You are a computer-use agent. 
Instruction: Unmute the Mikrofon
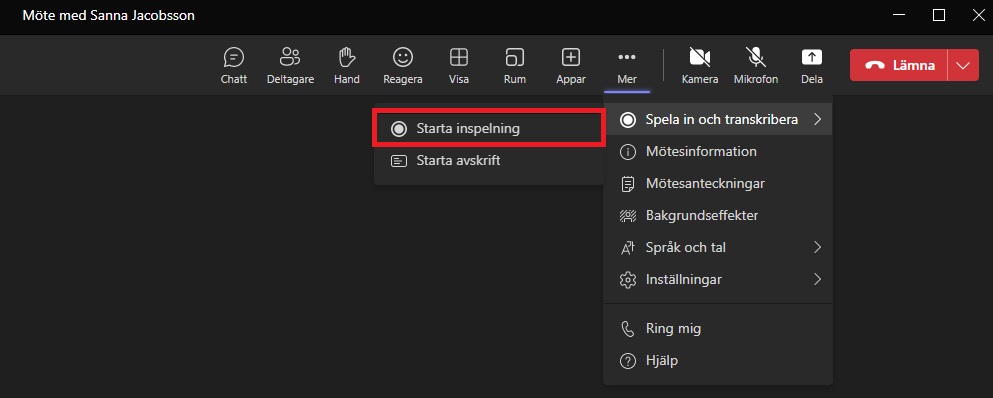coord(756,66)
